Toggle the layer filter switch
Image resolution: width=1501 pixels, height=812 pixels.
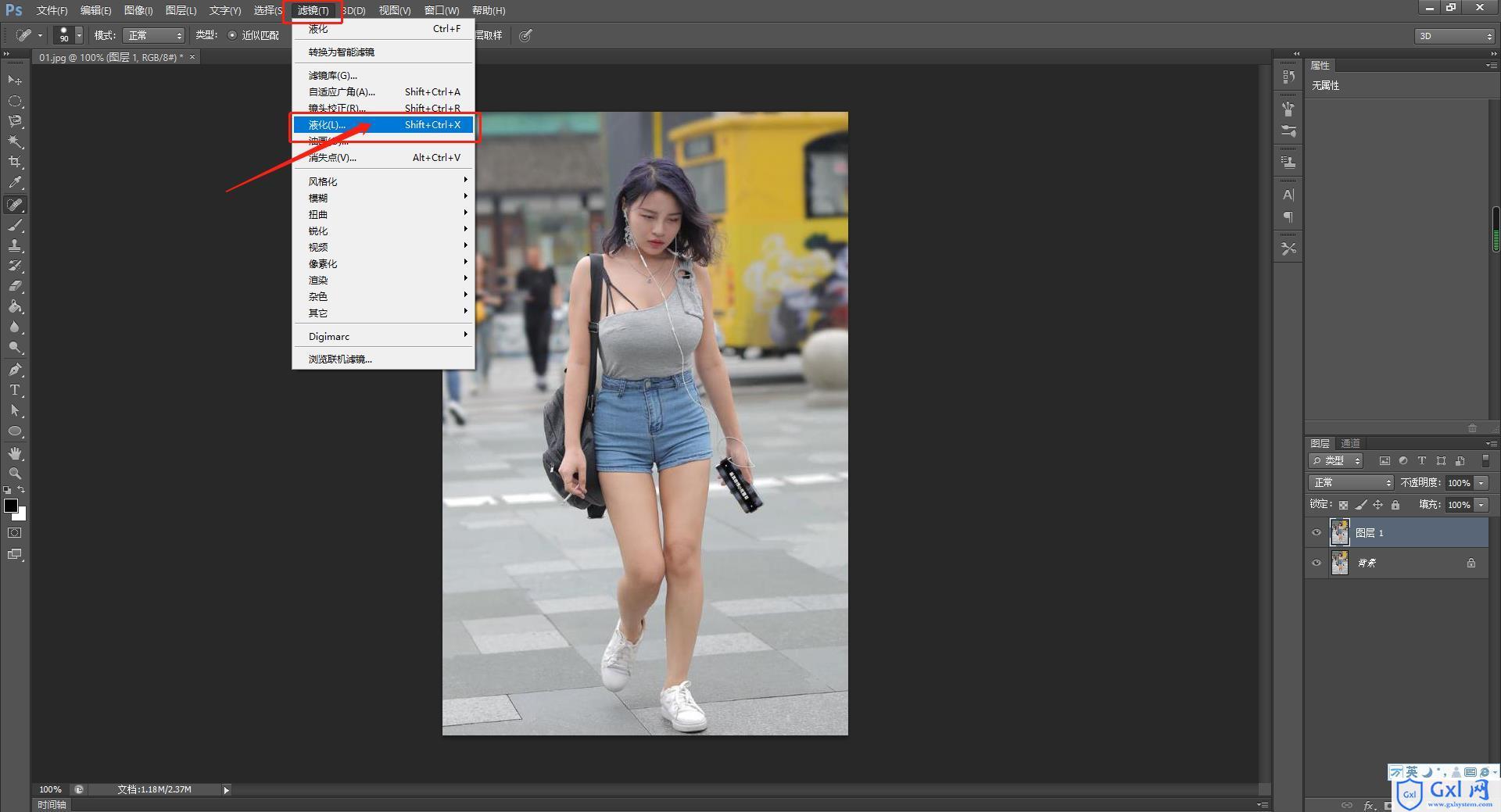[x=1485, y=461]
